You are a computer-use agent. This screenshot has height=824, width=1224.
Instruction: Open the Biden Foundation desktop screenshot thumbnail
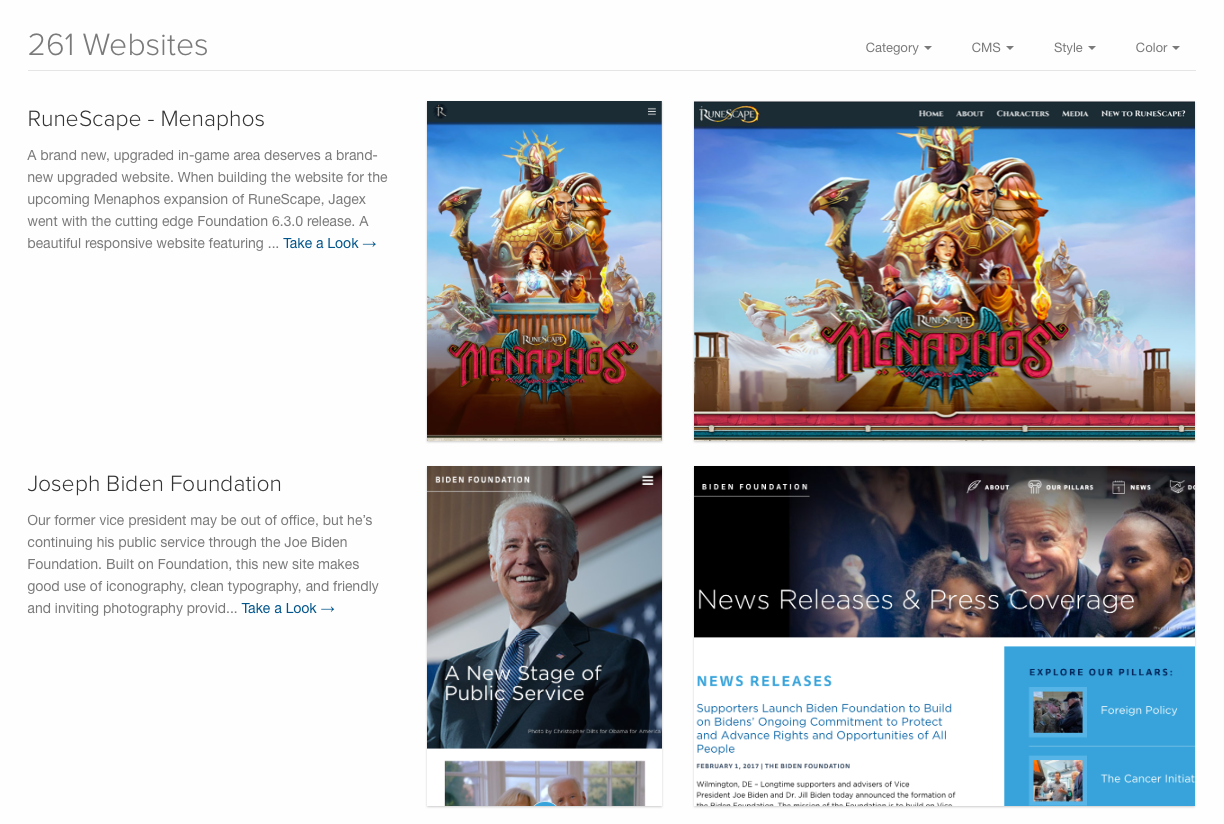(944, 636)
